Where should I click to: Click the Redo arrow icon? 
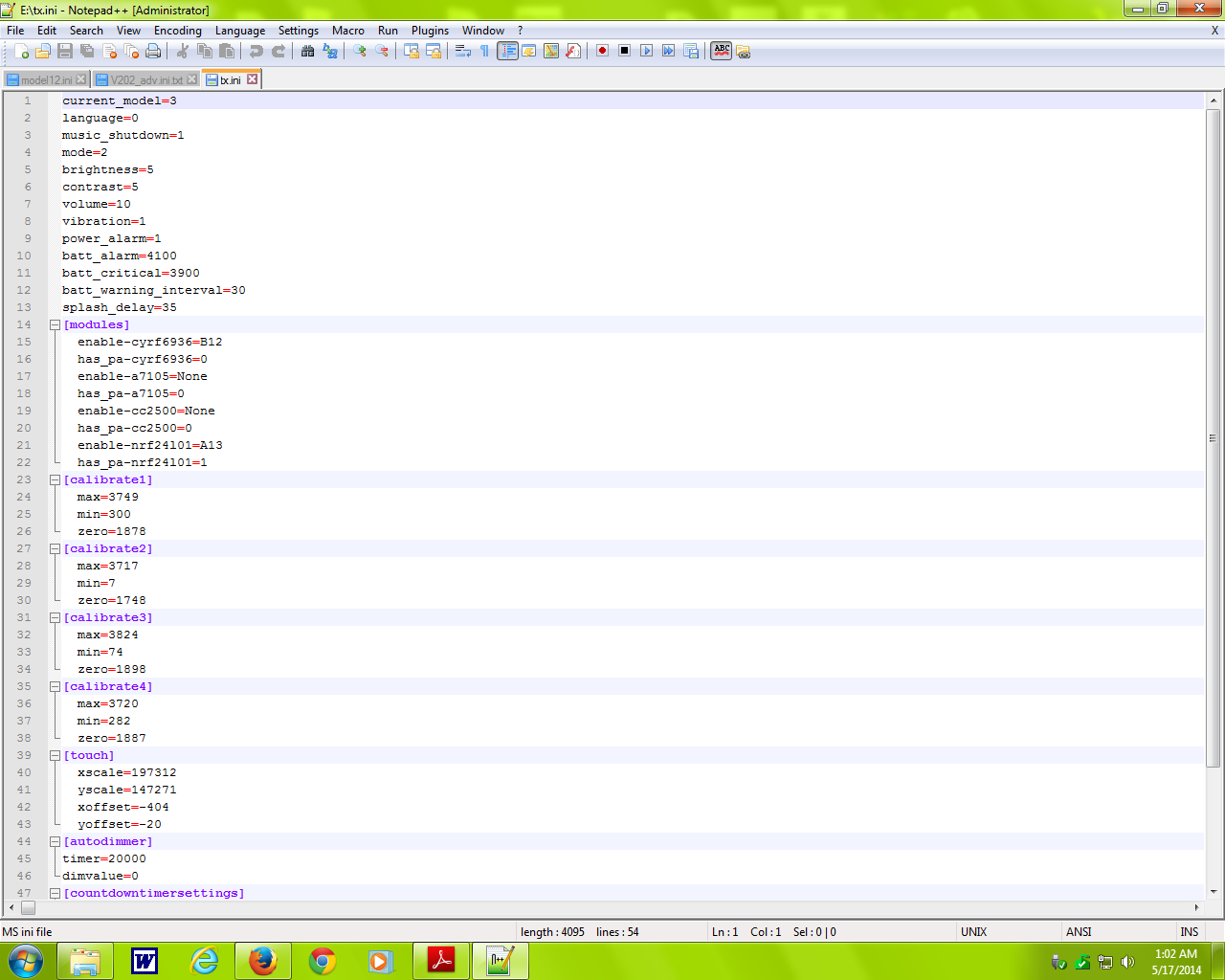[278, 51]
